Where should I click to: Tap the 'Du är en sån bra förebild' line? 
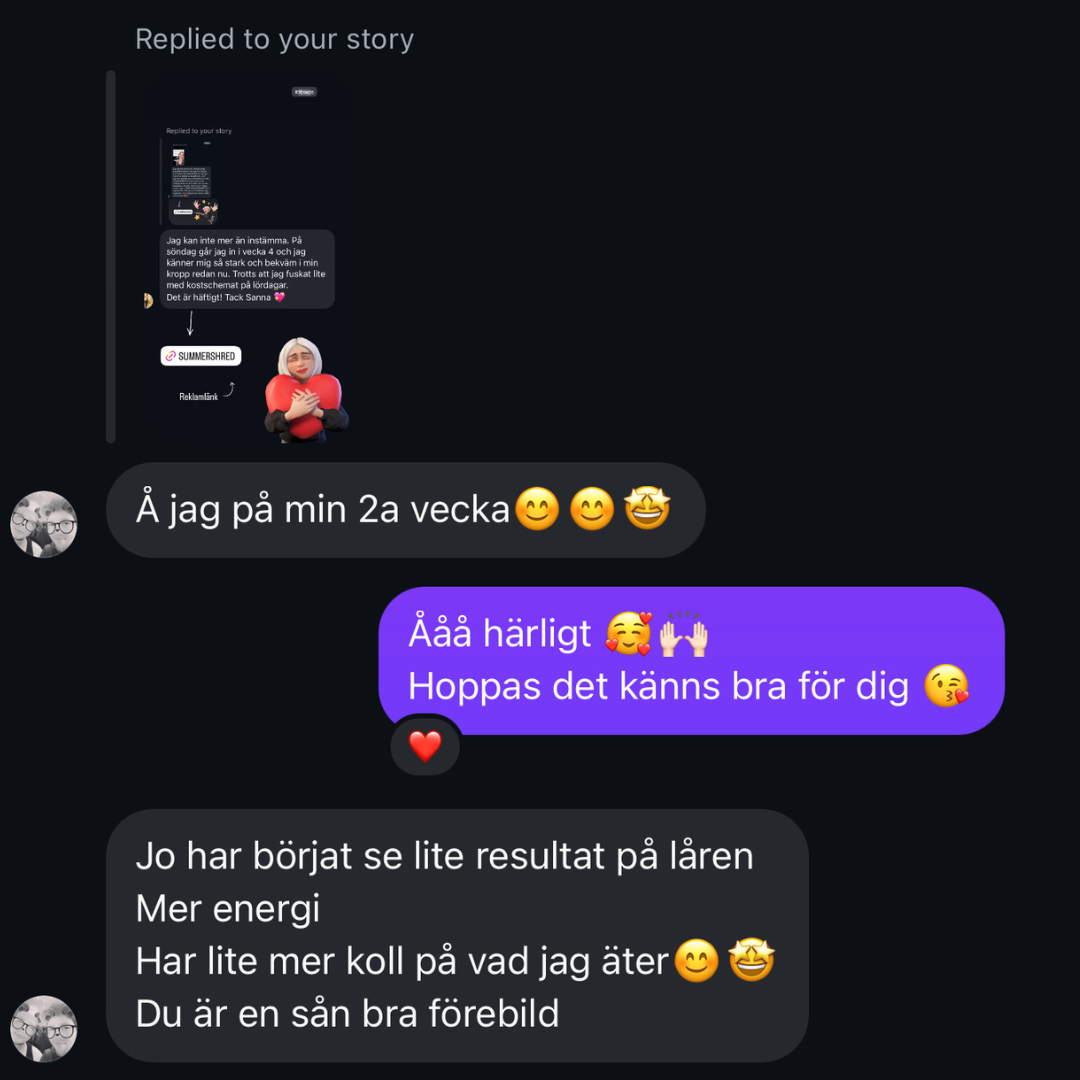pyautogui.click(x=347, y=1014)
